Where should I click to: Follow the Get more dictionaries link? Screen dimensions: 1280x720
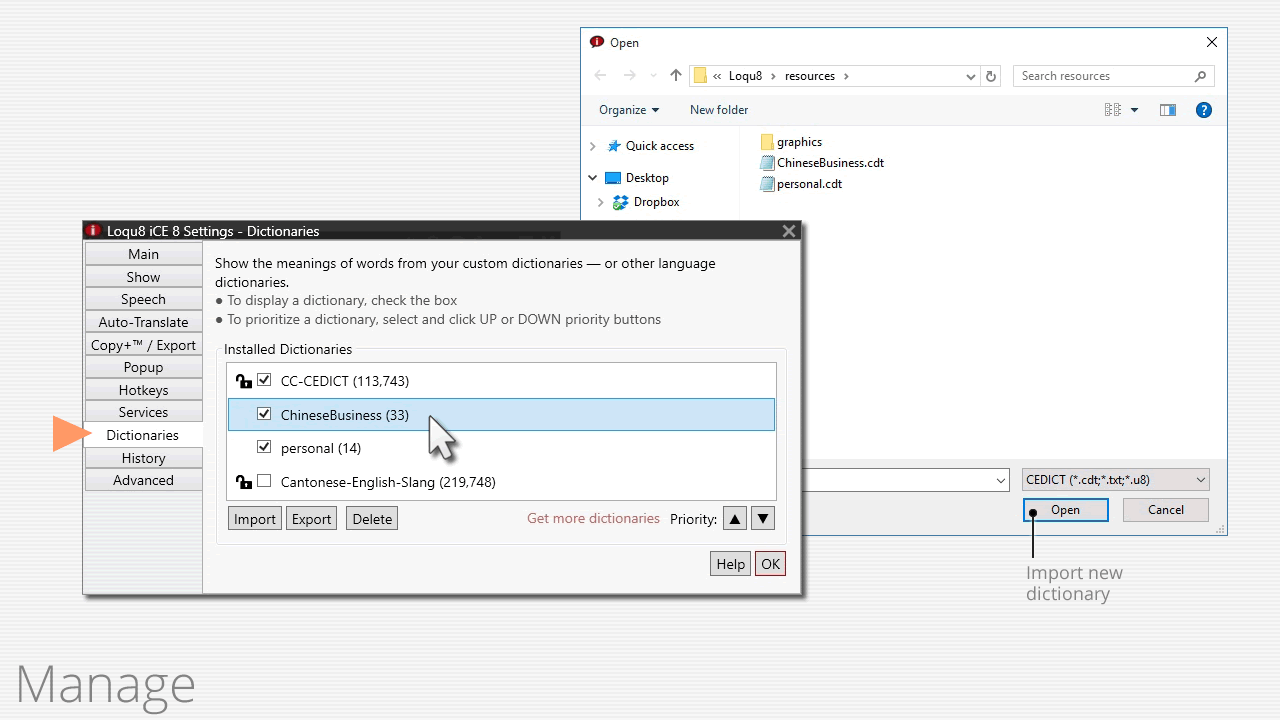pos(593,519)
